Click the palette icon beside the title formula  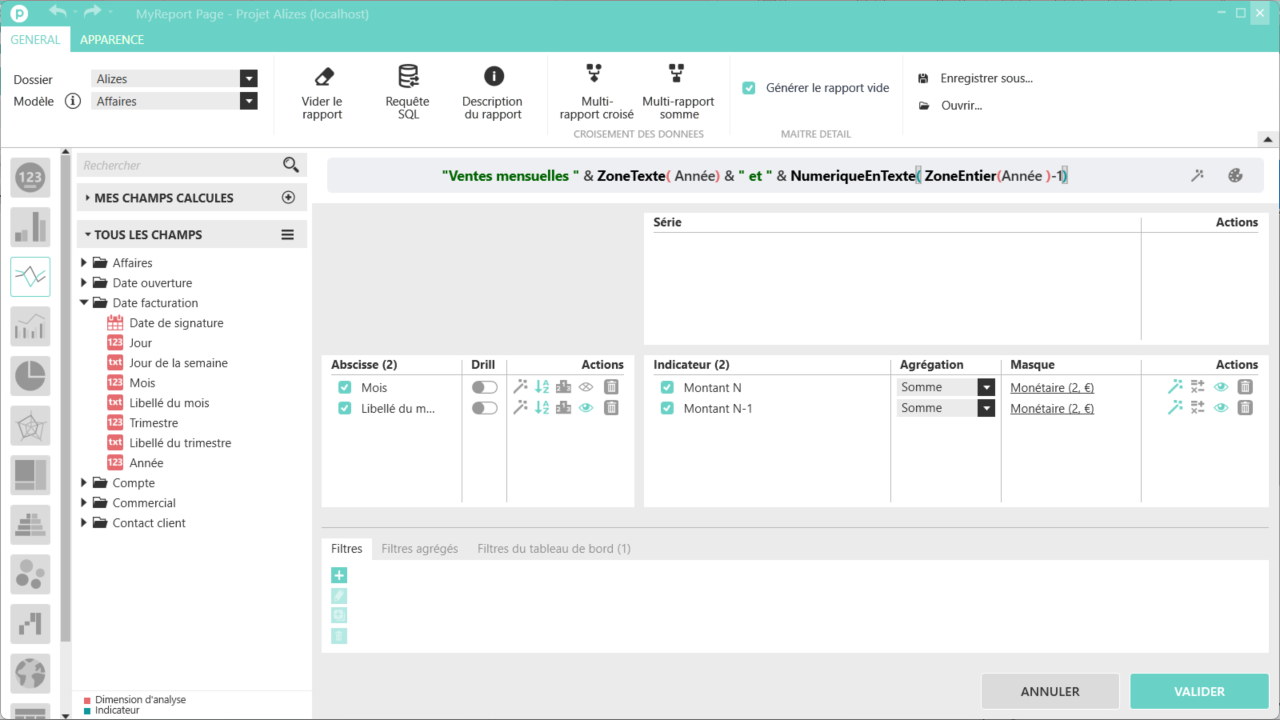(x=1235, y=176)
